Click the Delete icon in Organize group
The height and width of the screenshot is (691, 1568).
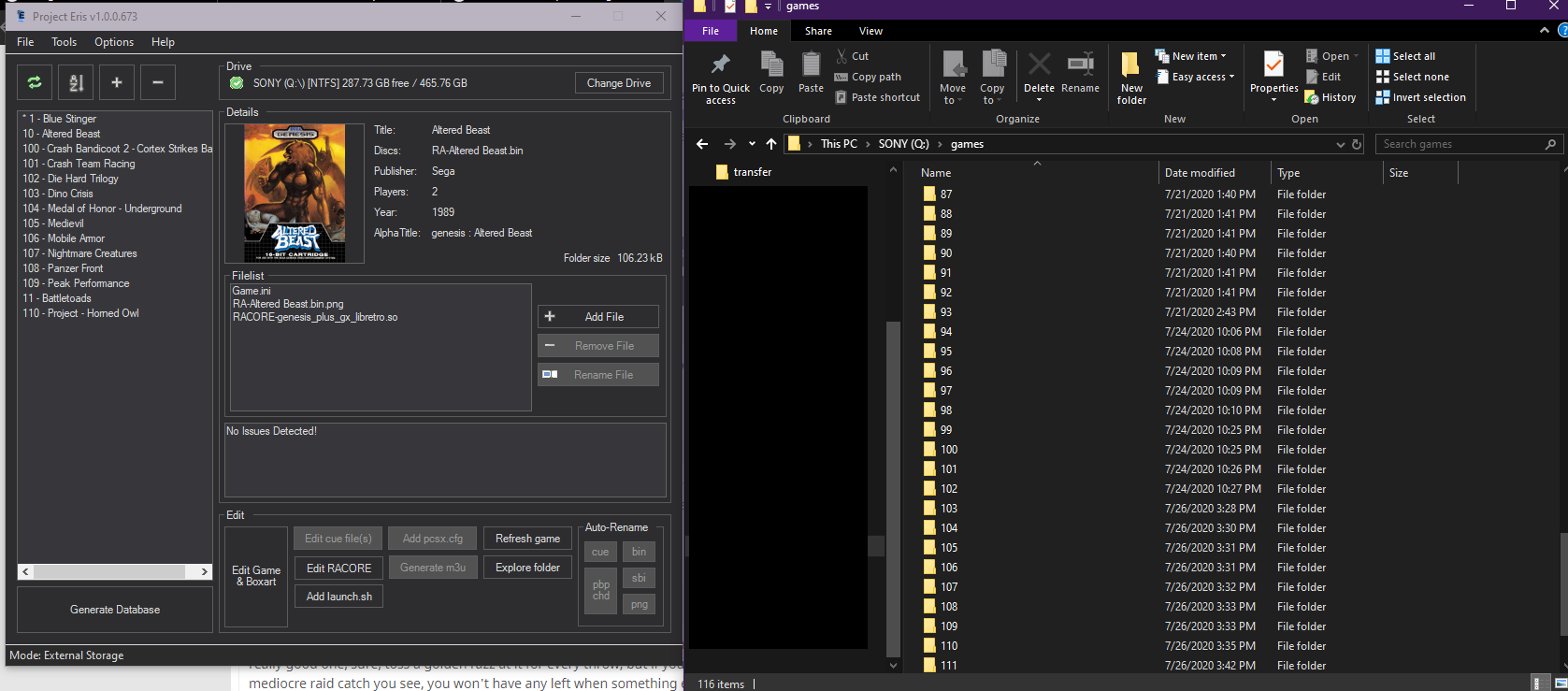[1039, 65]
